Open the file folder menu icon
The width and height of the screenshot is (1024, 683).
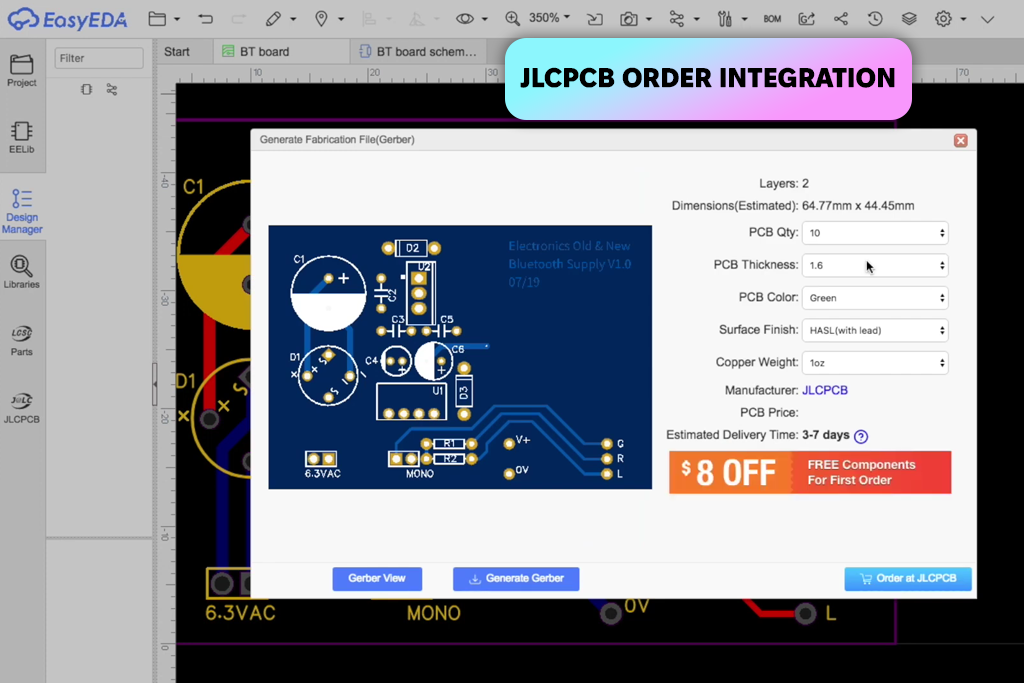click(x=157, y=19)
